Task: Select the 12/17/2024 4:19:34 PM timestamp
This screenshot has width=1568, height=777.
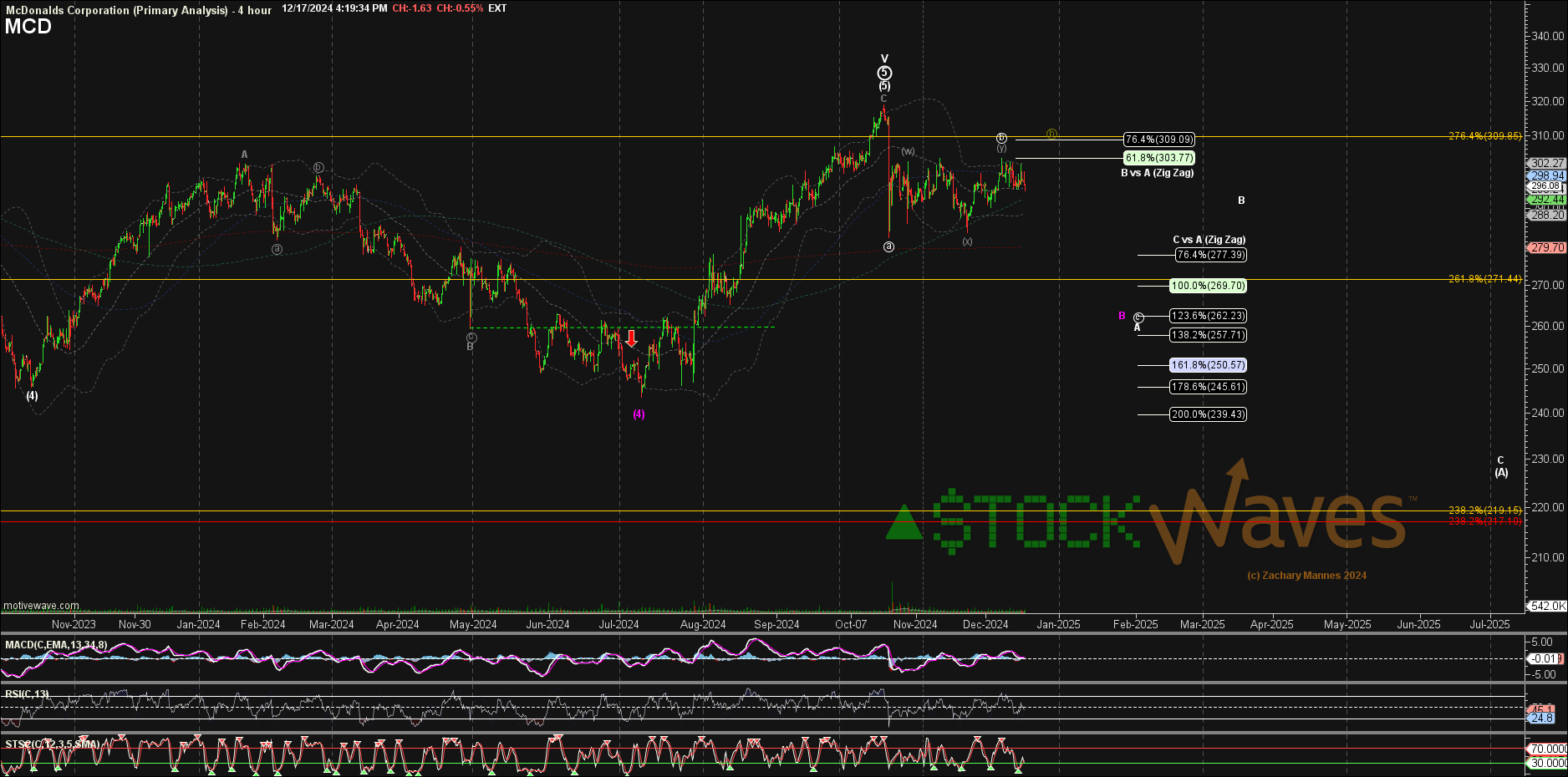Action: click(334, 8)
